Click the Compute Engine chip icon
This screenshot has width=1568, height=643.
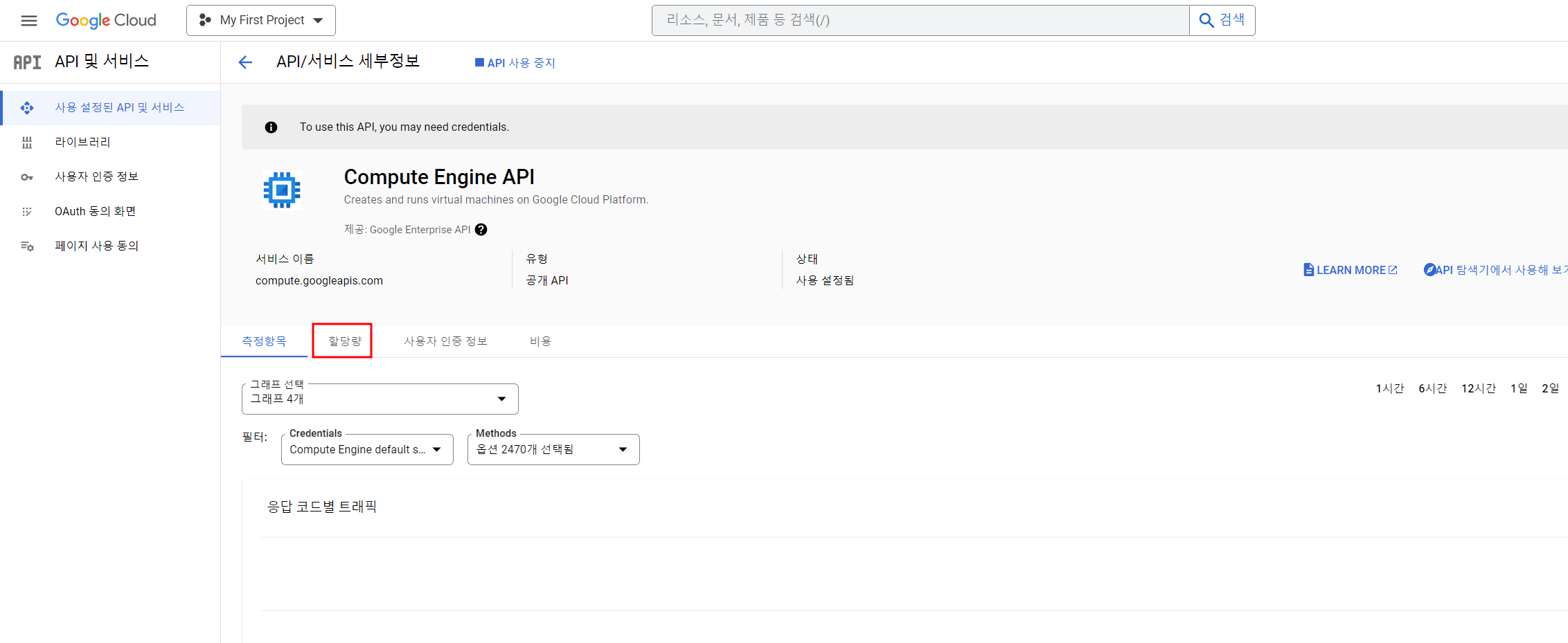click(x=282, y=190)
